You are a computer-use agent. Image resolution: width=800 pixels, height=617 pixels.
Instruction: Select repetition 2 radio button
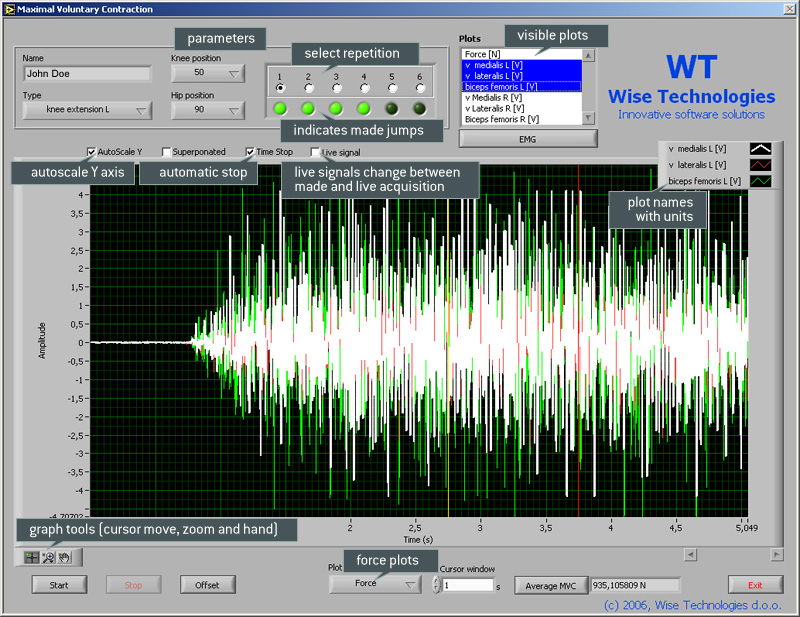point(308,88)
